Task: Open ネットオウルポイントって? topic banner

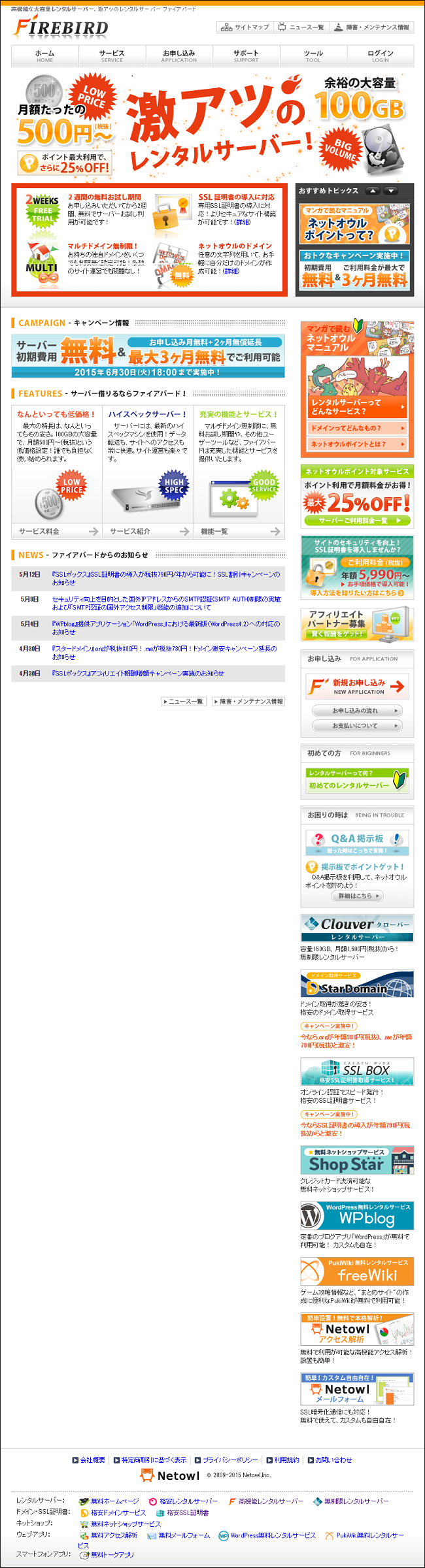Action: coord(354,224)
